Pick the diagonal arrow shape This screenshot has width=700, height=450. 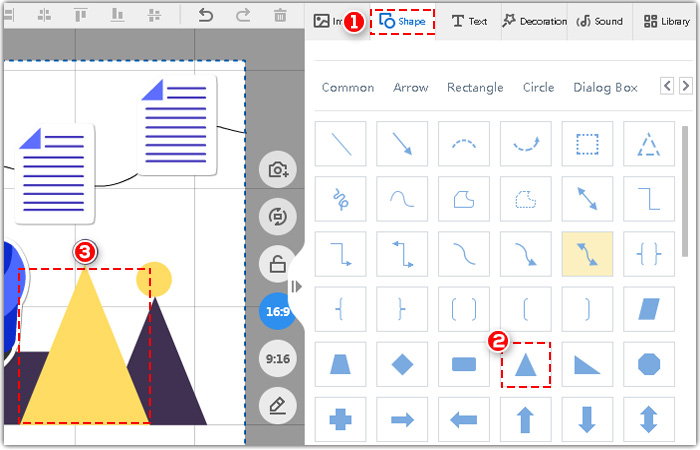[402, 144]
